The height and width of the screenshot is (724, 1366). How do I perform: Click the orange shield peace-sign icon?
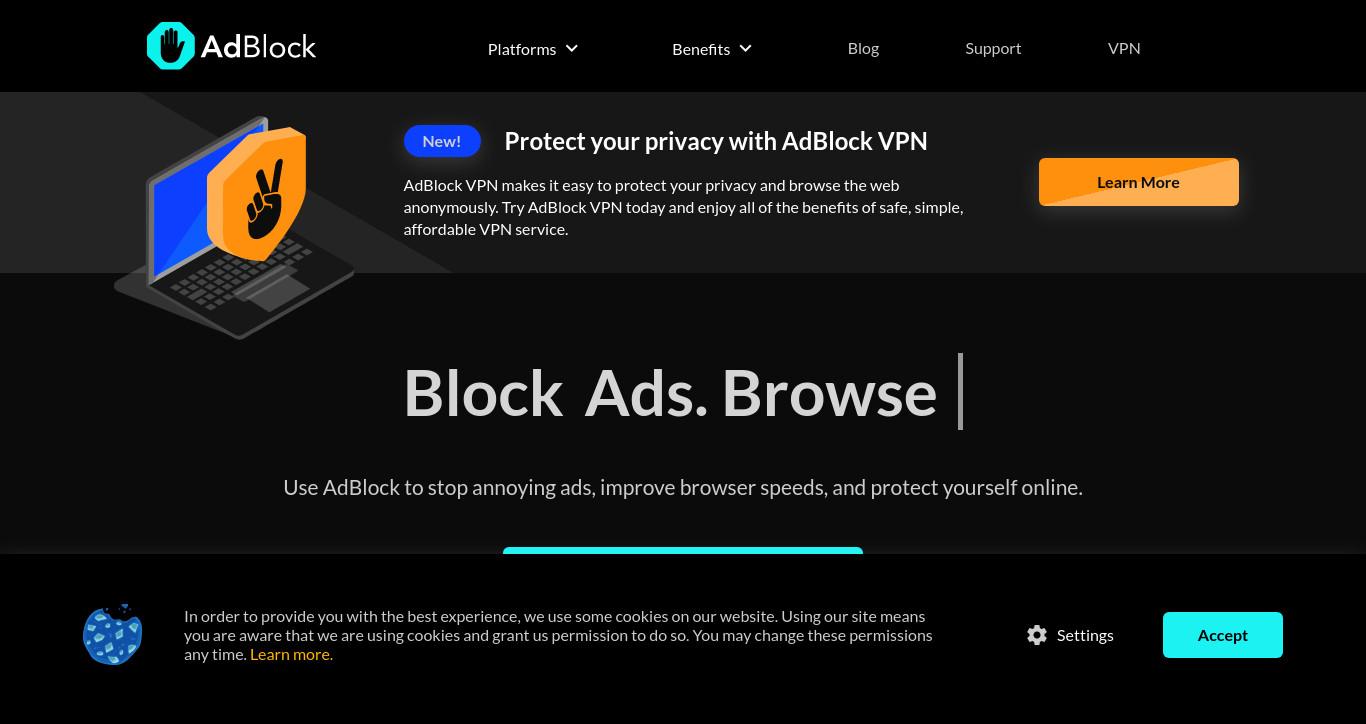256,193
